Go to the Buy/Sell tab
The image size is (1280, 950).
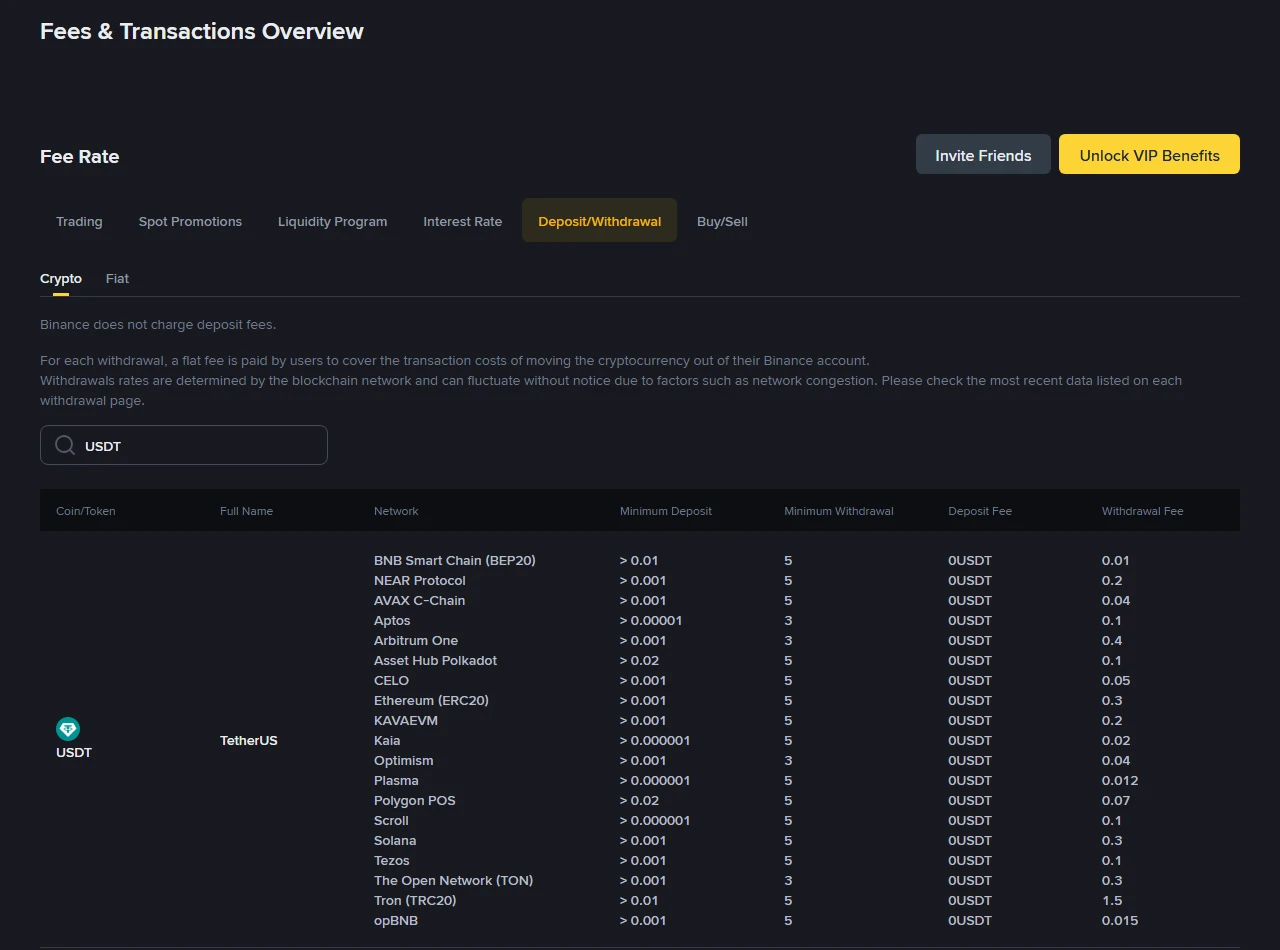click(x=722, y=221)
